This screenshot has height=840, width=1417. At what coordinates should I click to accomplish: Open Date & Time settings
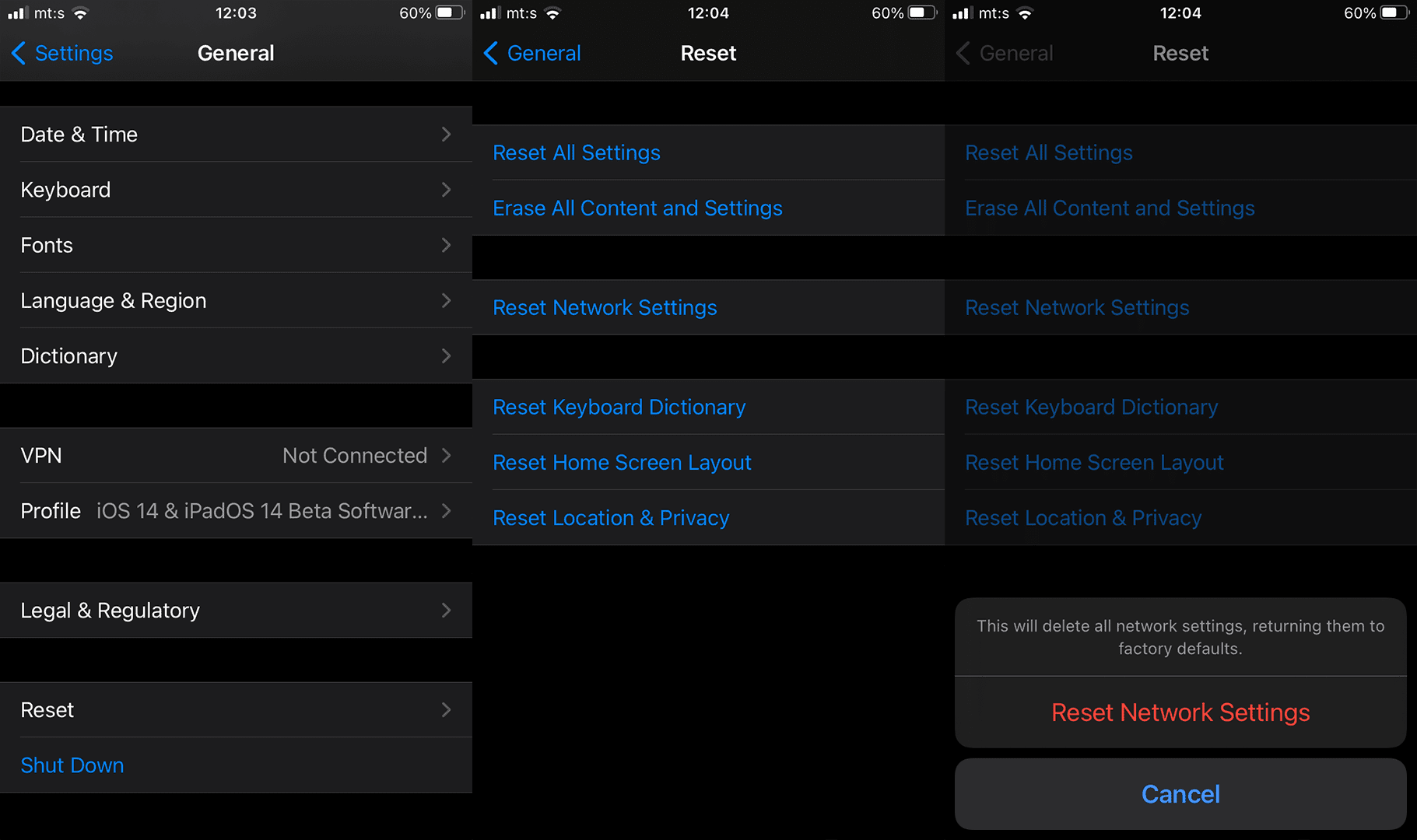point(236,134)
